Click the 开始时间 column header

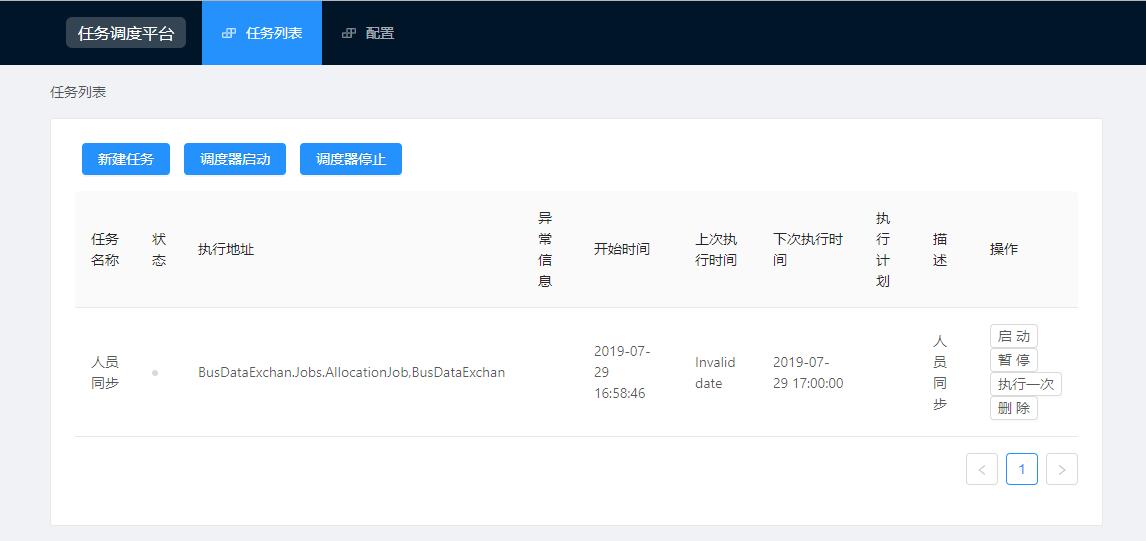pos(621,249)
